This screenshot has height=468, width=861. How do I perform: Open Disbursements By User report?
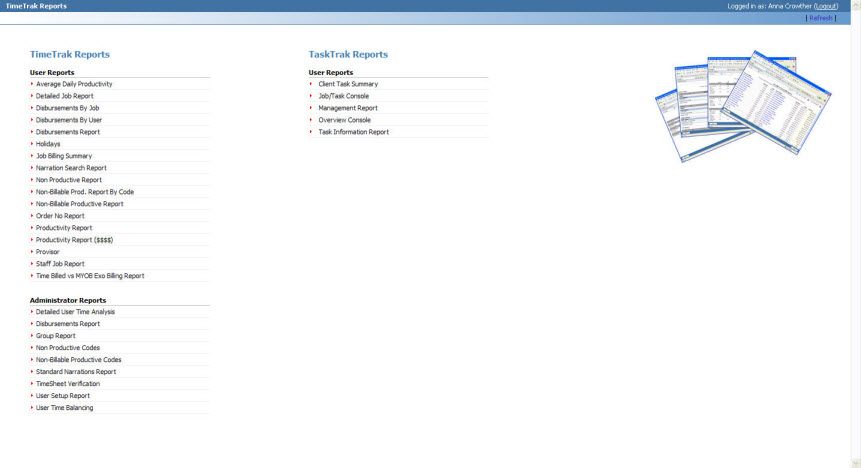click(x=69, y=120)
